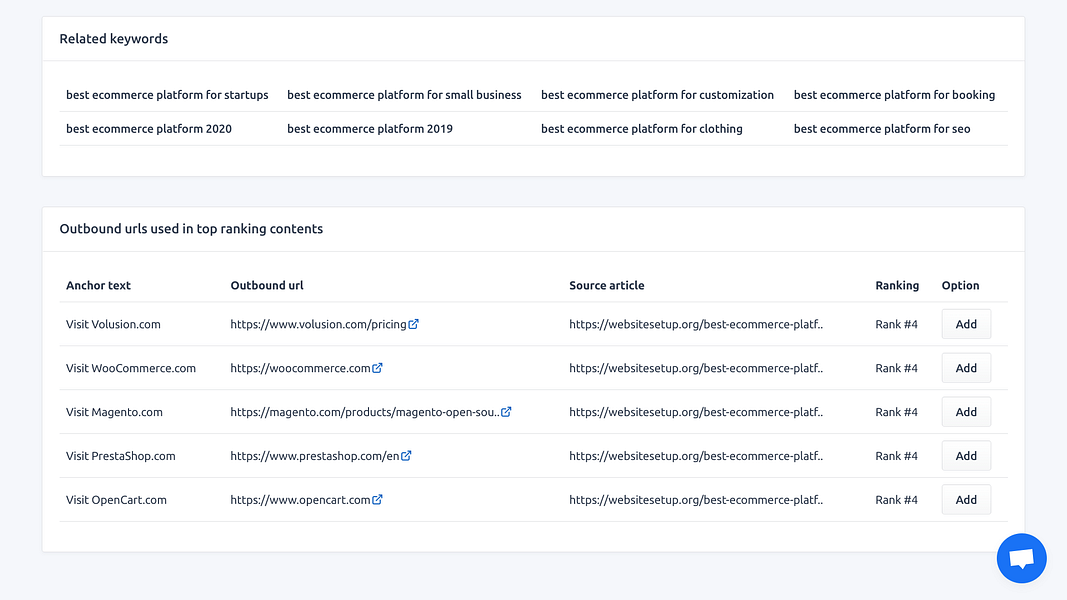The image size is (1067, 600).
Task: Click the 'Visit PrestaShop.com' anchor text
Action: coord(120,456)
